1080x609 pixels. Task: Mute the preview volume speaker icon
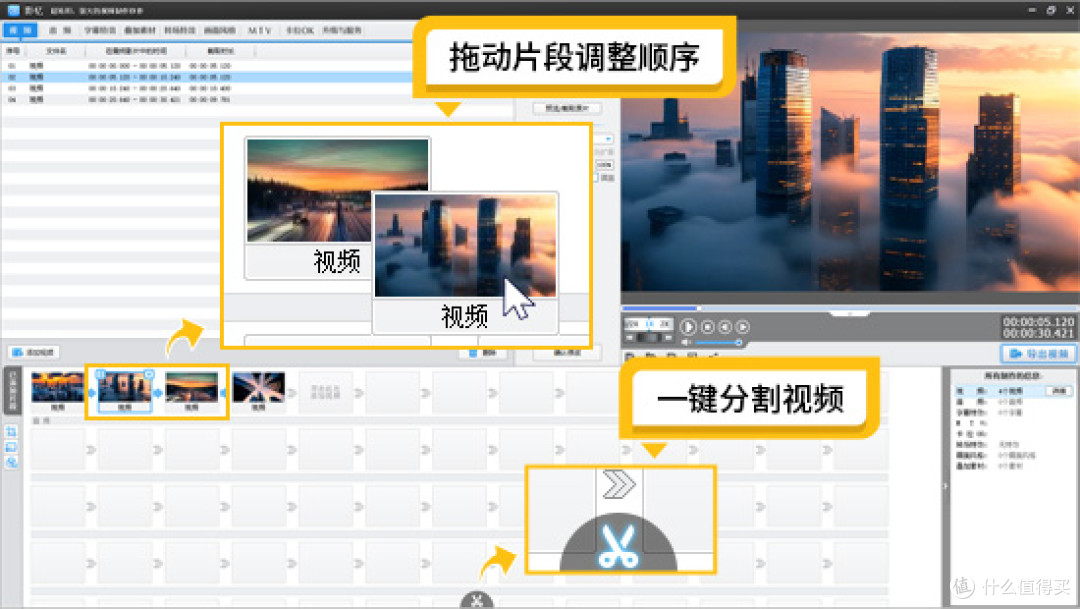pos(686,342)
